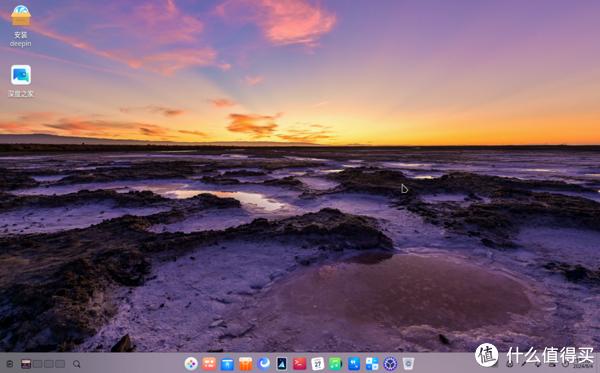600x373 pixels.
Task: Launch the green music player icon
Action: coord(336,363)
